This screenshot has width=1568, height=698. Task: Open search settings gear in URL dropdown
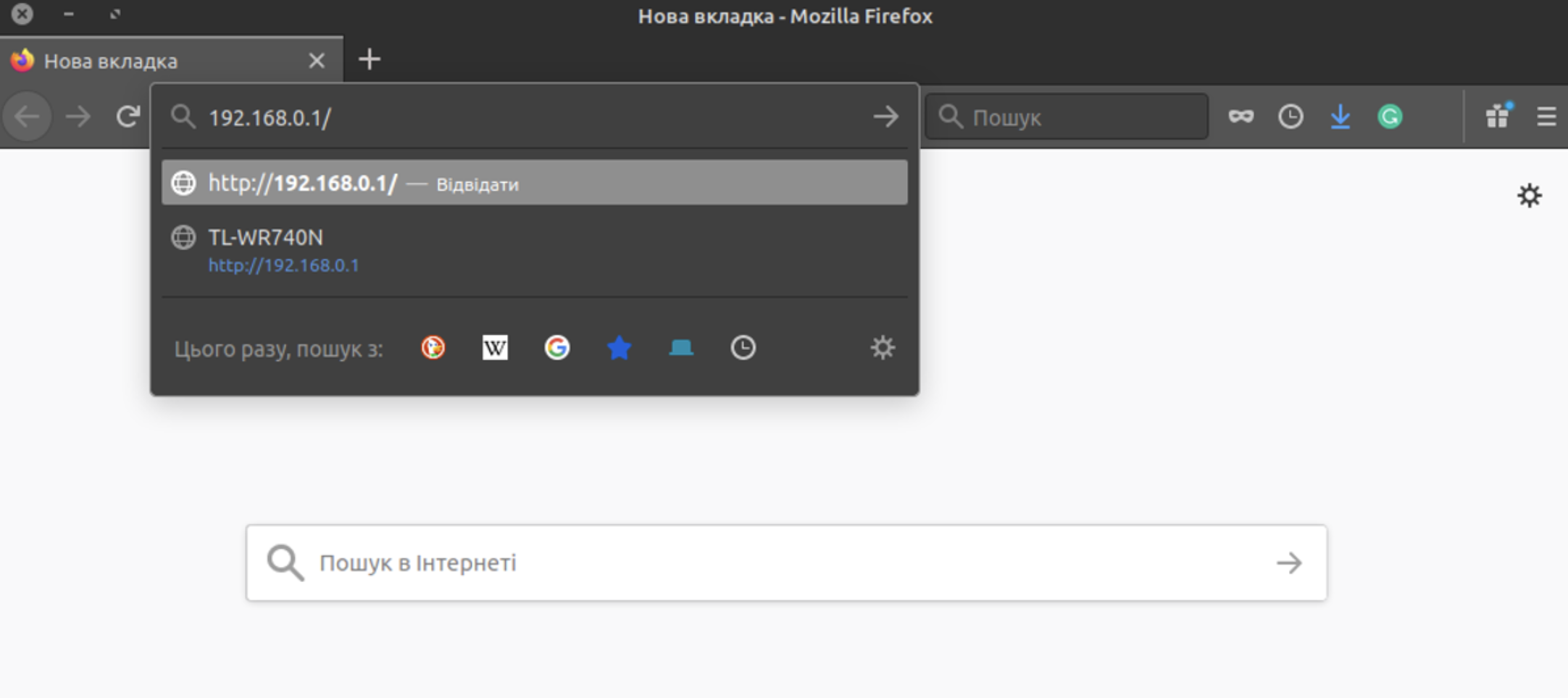tap(882, 348)
